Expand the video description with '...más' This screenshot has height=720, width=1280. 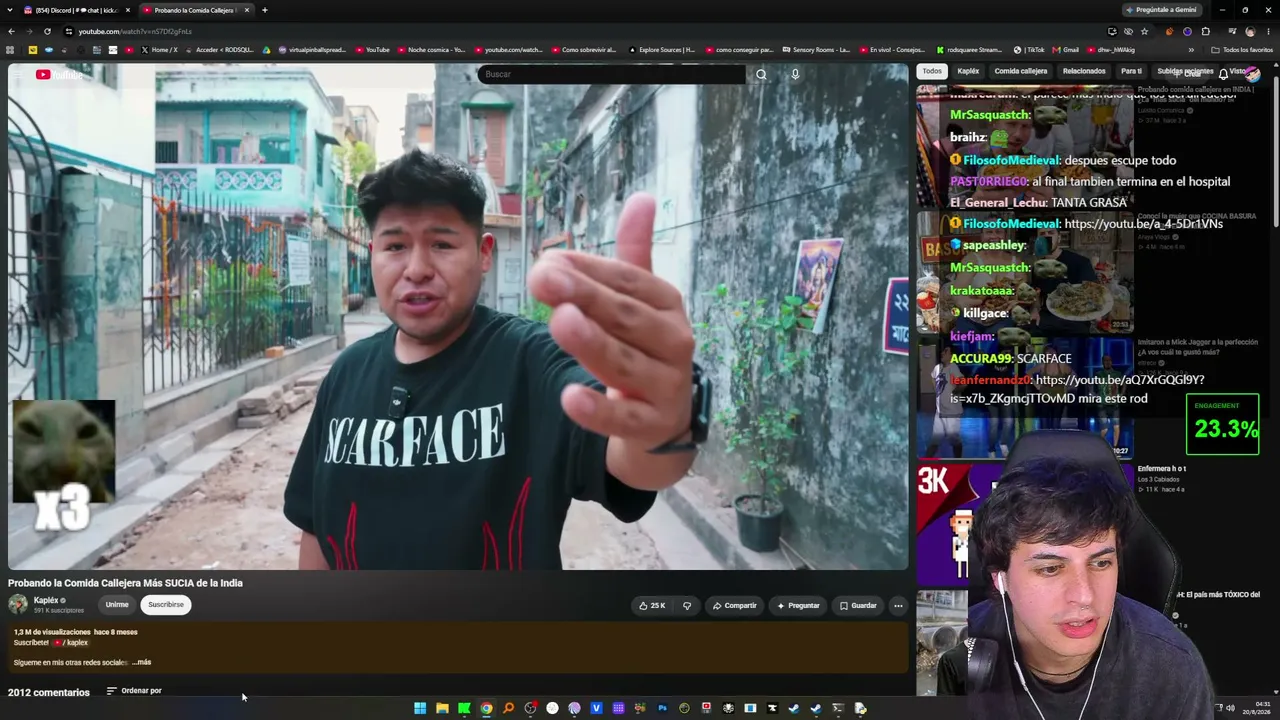point(141,662)
